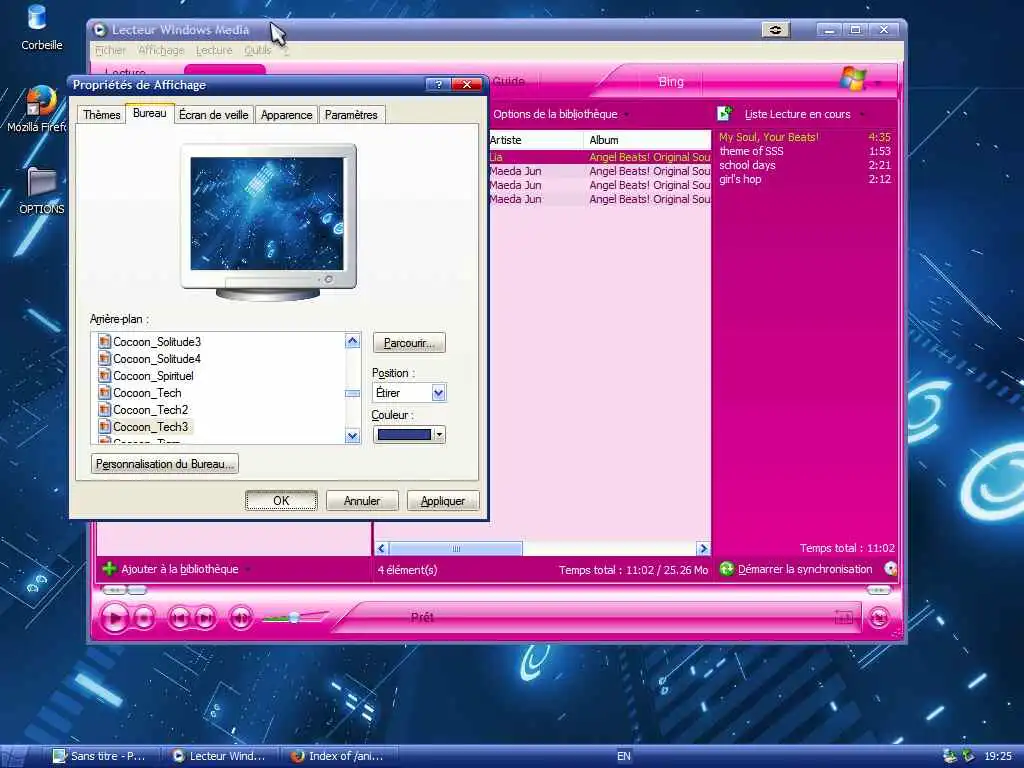Viewport: 1024px width, 768px height.
Task: Click the Artiste column header
Action: [x=536, y=140]
